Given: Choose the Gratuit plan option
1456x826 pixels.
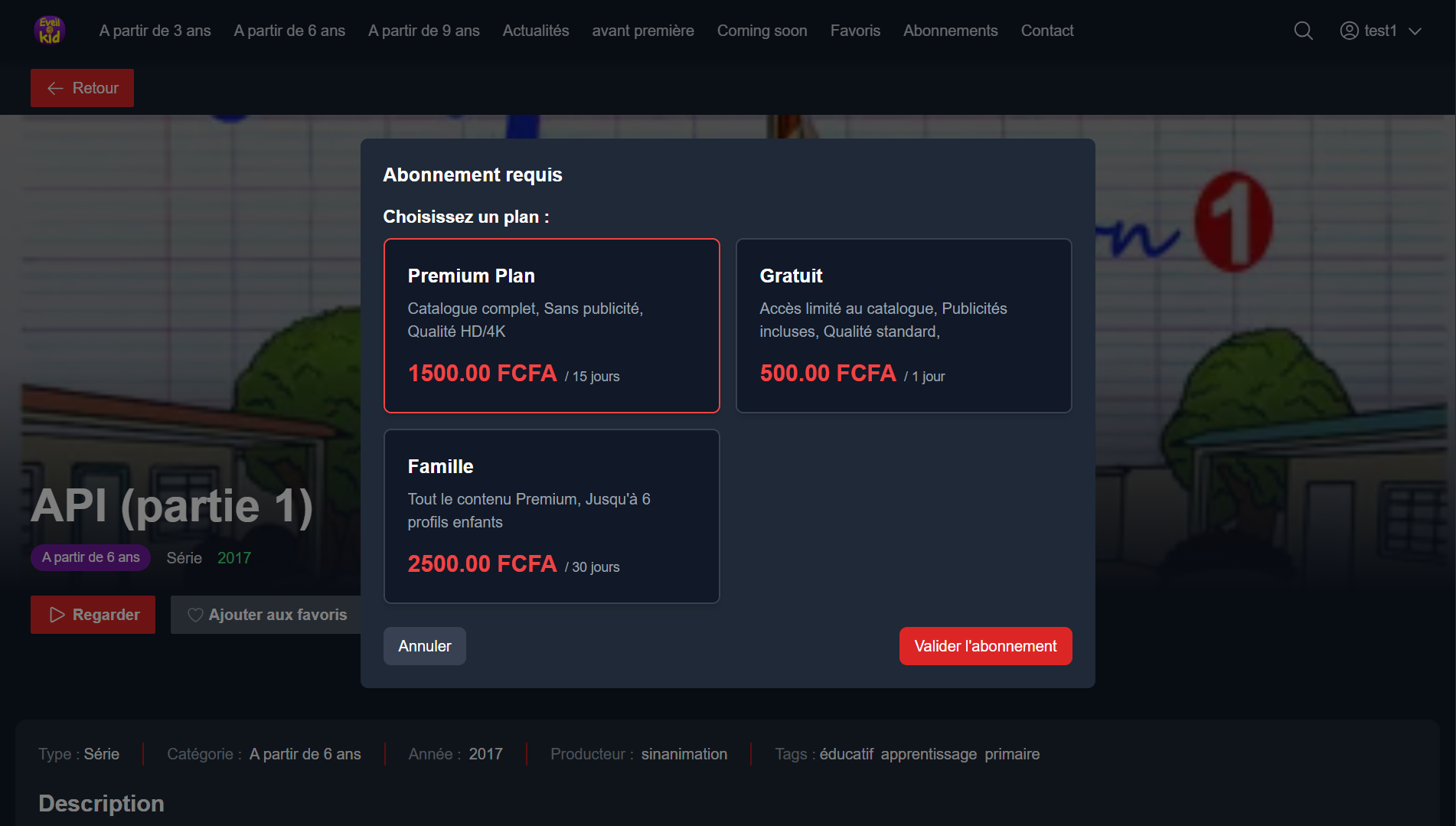Looking at the screenshot, I should tap(903, 325).
